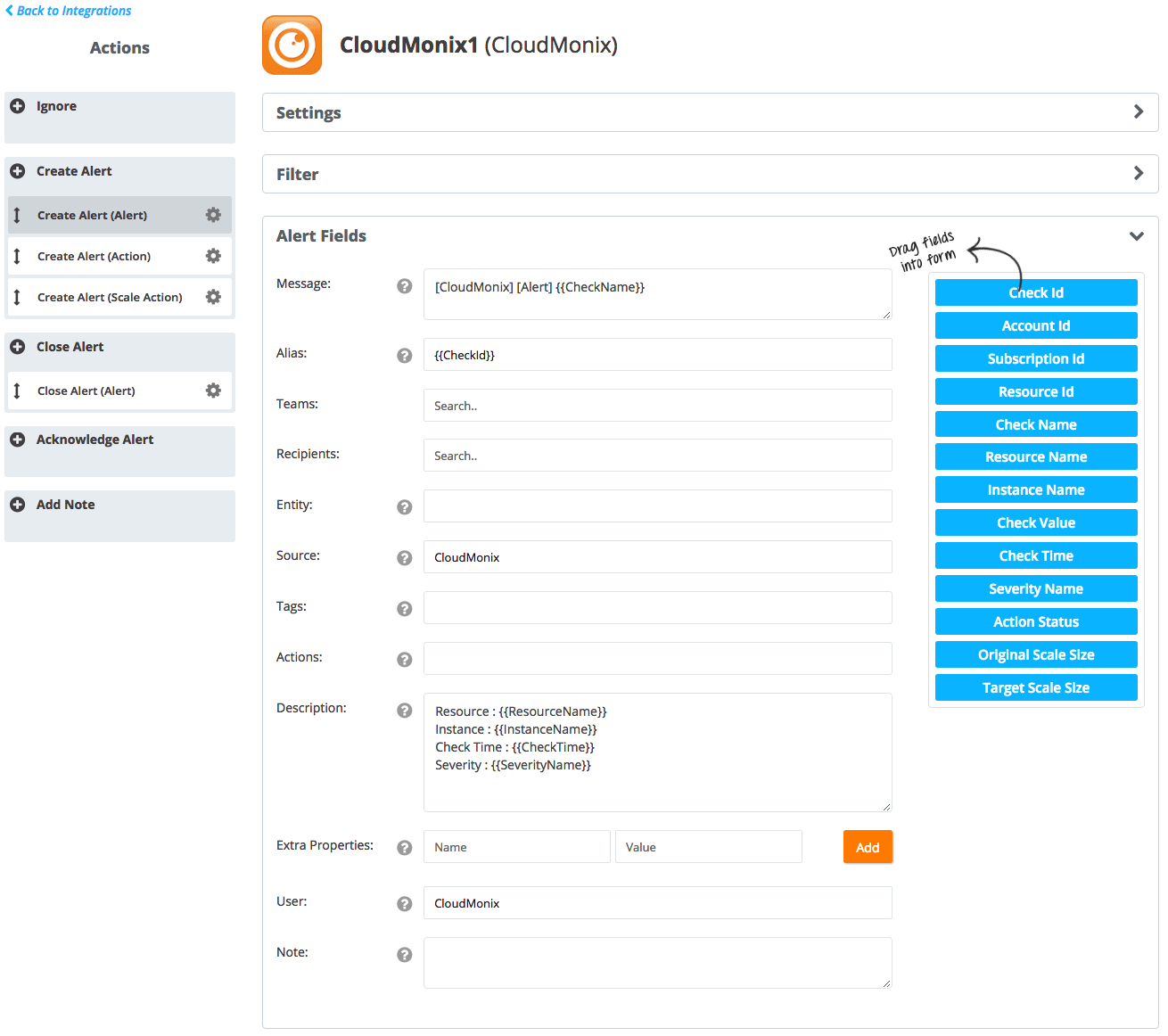Click the Subscription Id field button

click(x=1036, y=358)
